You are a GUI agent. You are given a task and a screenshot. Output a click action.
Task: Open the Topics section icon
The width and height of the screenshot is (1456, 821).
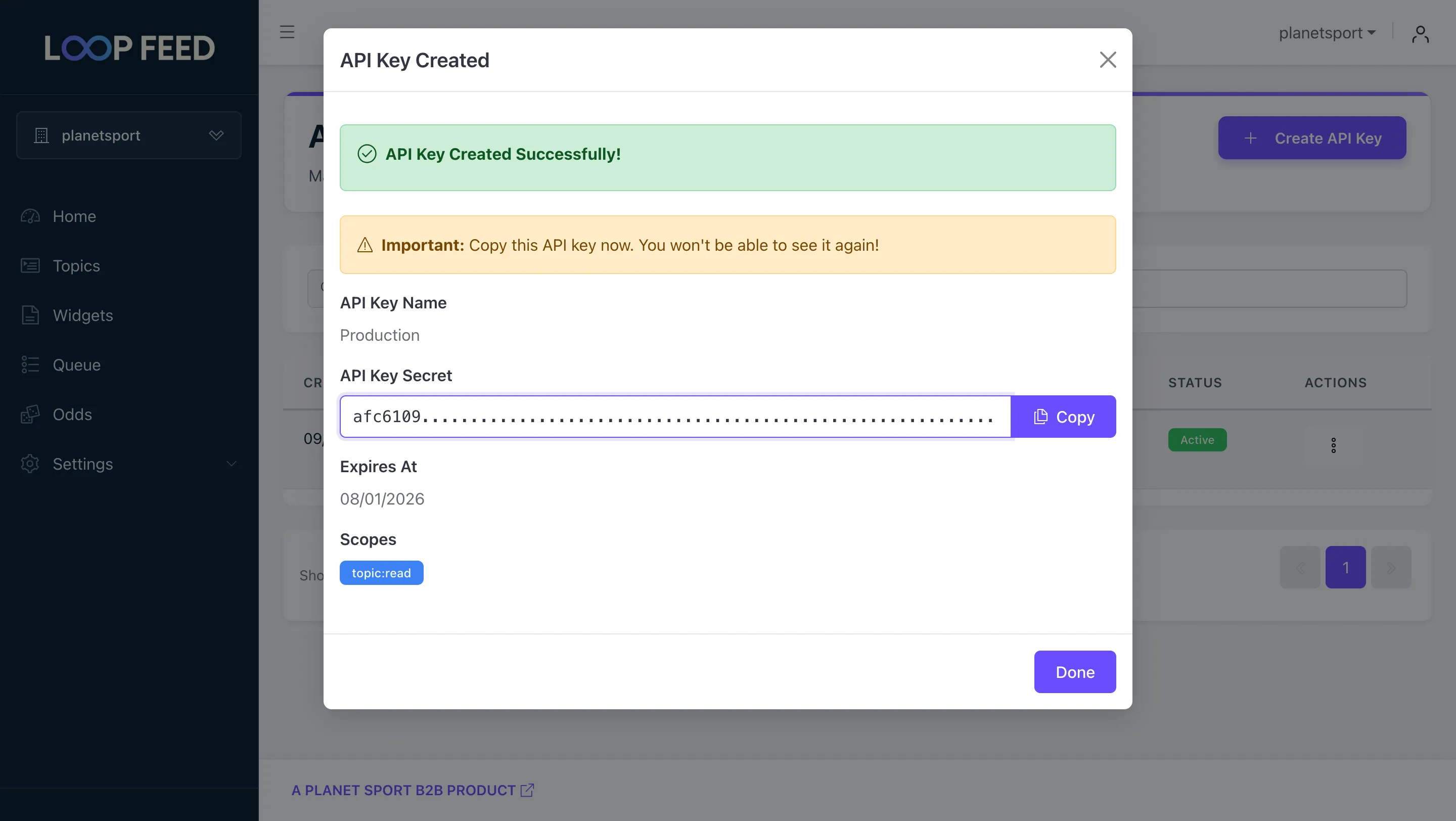point(30,265)
